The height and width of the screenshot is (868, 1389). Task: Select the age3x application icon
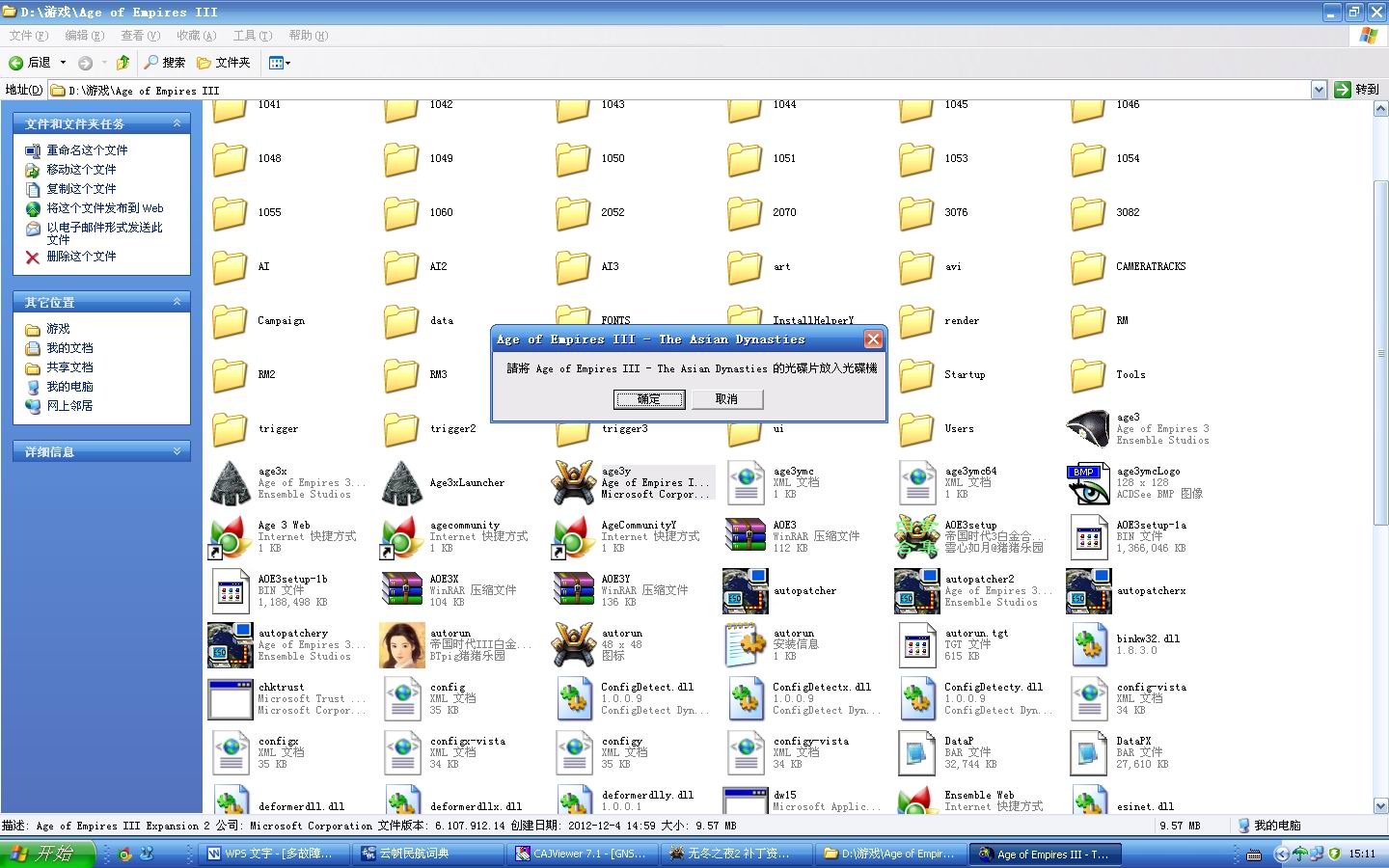tap(231, 483)
